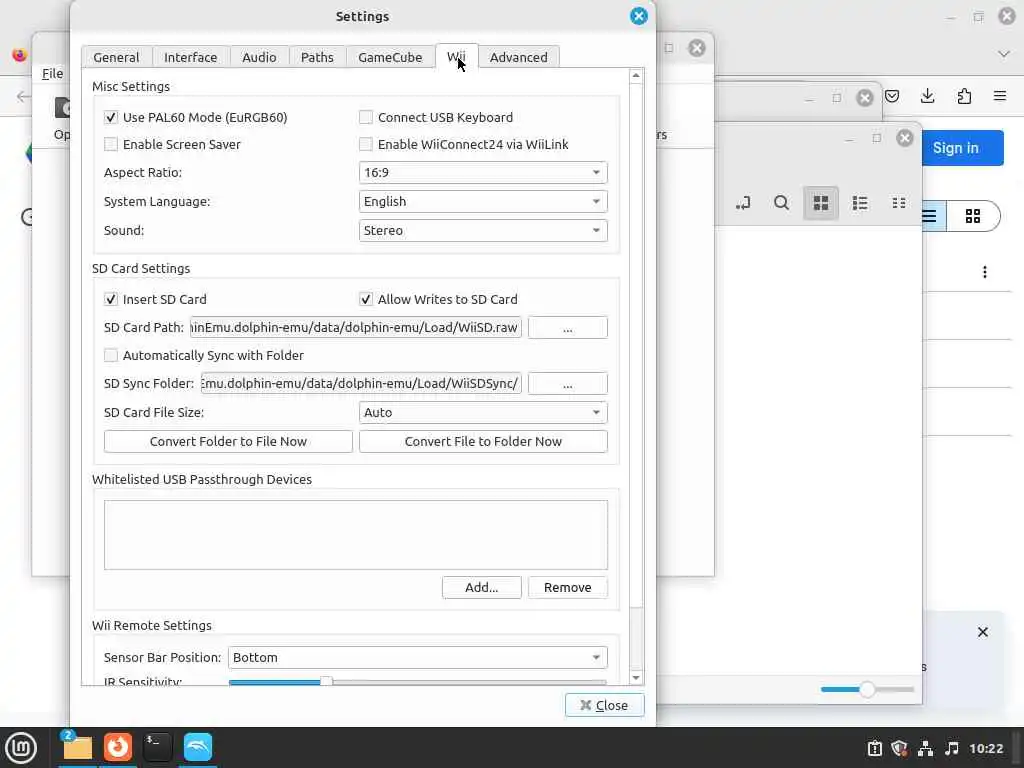Dismiss the banner with the X icon
The image size is (1024, 768).
983,632
